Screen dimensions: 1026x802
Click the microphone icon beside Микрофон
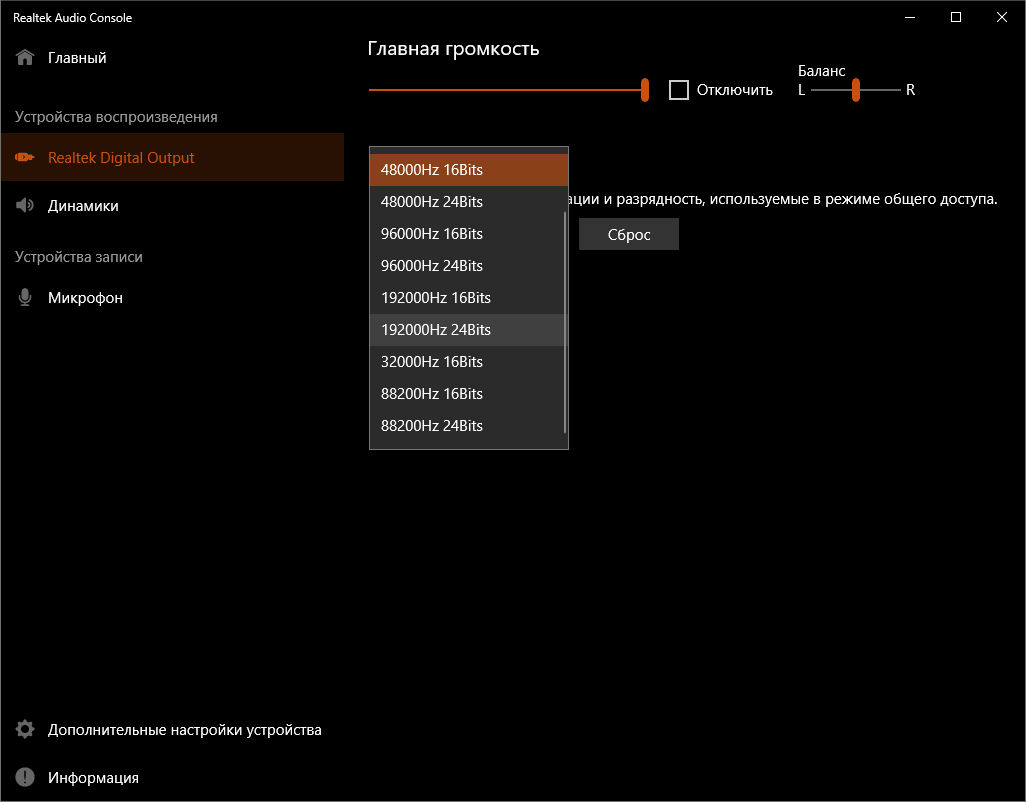(x=25, y=298)
